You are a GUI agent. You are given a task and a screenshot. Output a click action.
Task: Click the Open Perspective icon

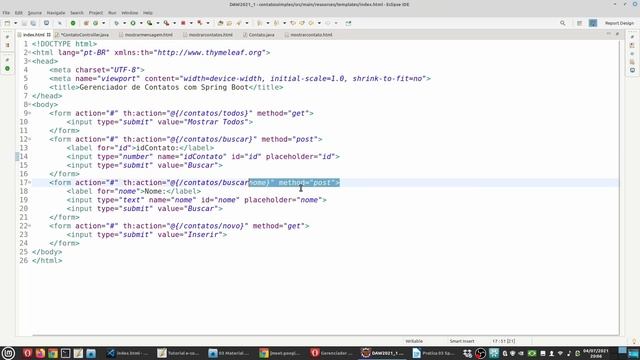click(580, 23)
